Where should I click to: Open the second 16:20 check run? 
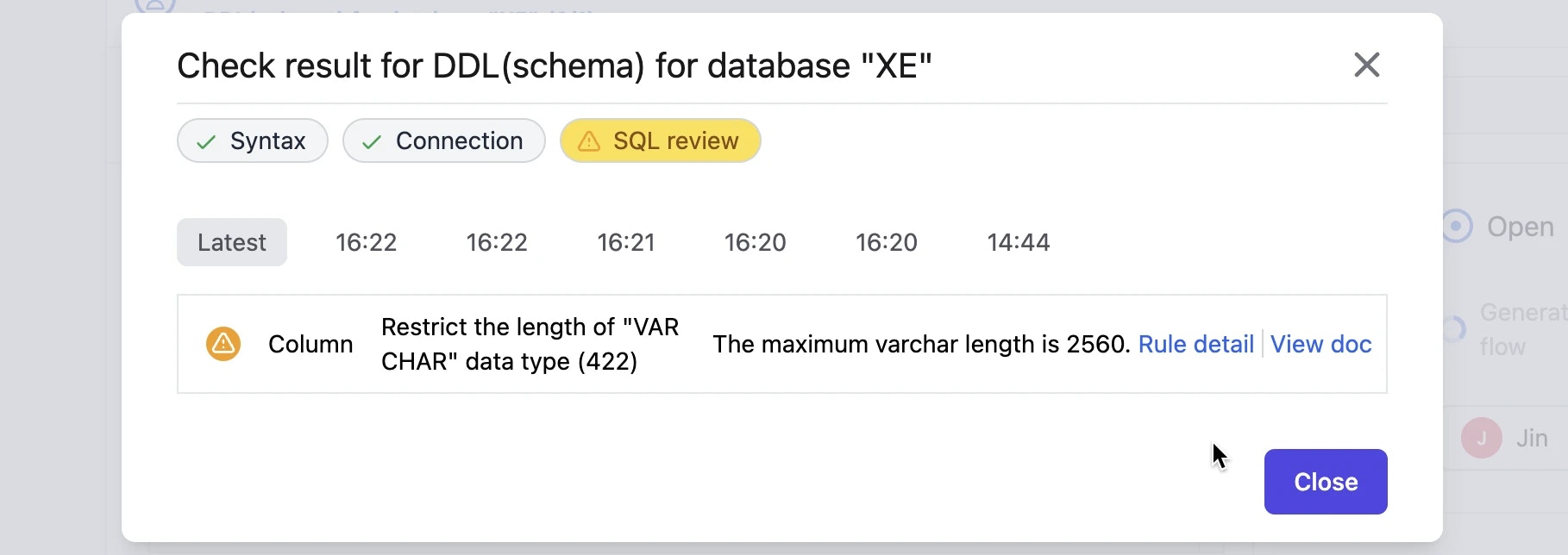(886, 242)
